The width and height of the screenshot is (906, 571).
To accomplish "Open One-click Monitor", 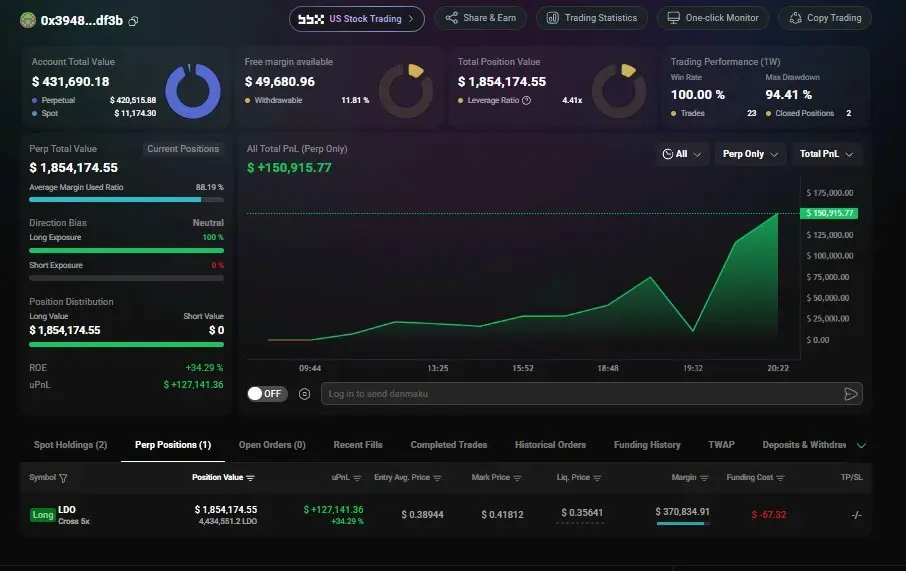I will click(x=712, y=18).
